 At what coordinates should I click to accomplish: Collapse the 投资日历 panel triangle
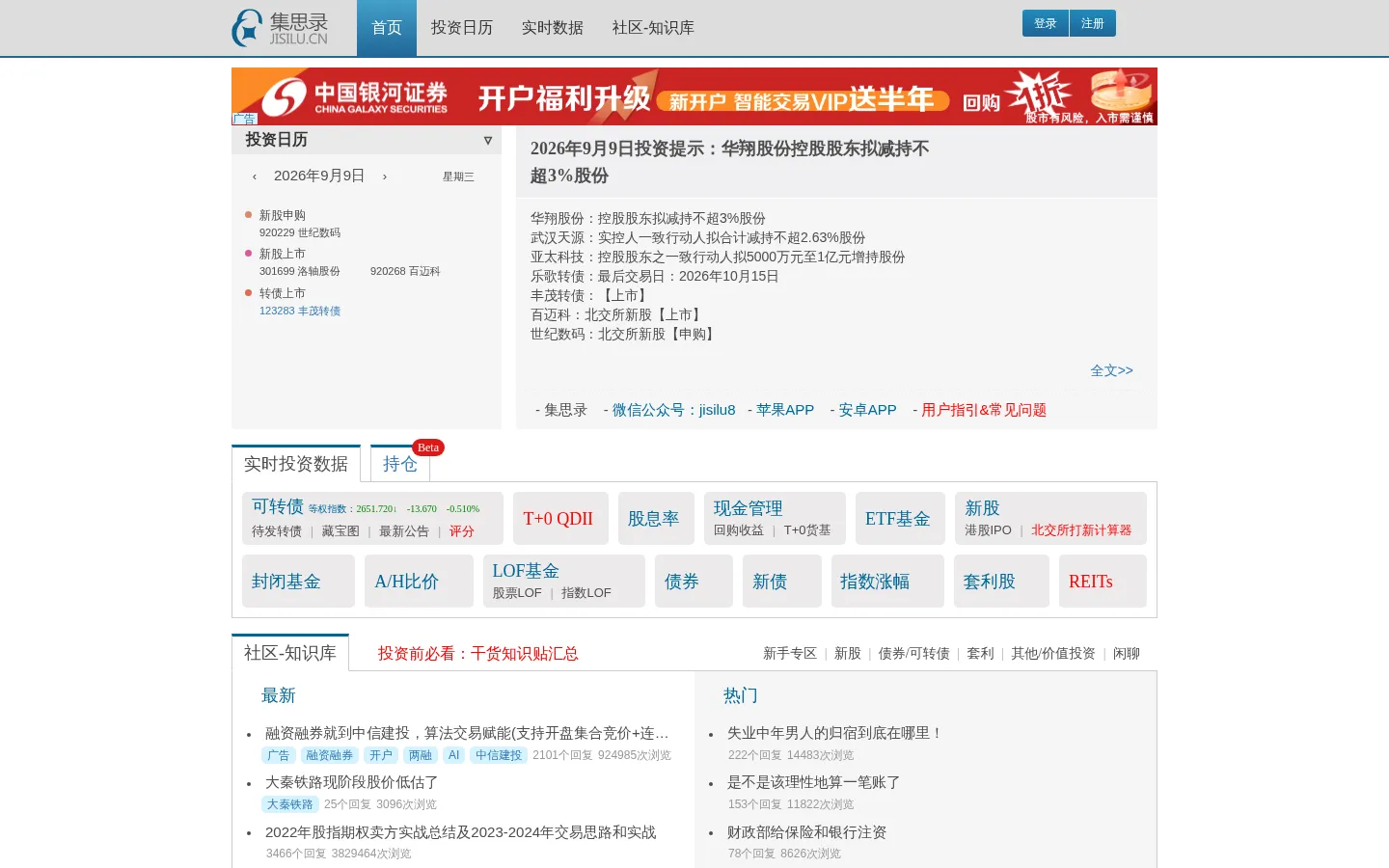pos(488,141)
